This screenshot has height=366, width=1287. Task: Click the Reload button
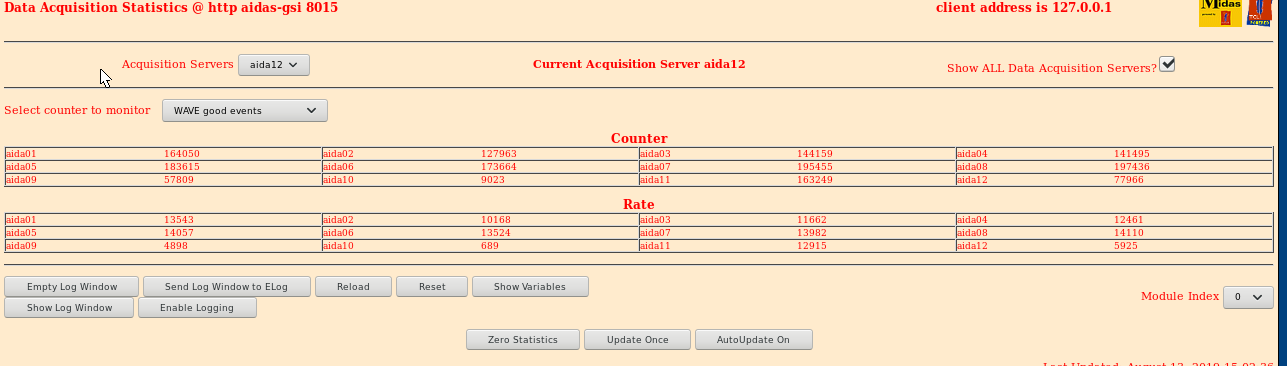[353, 286]
